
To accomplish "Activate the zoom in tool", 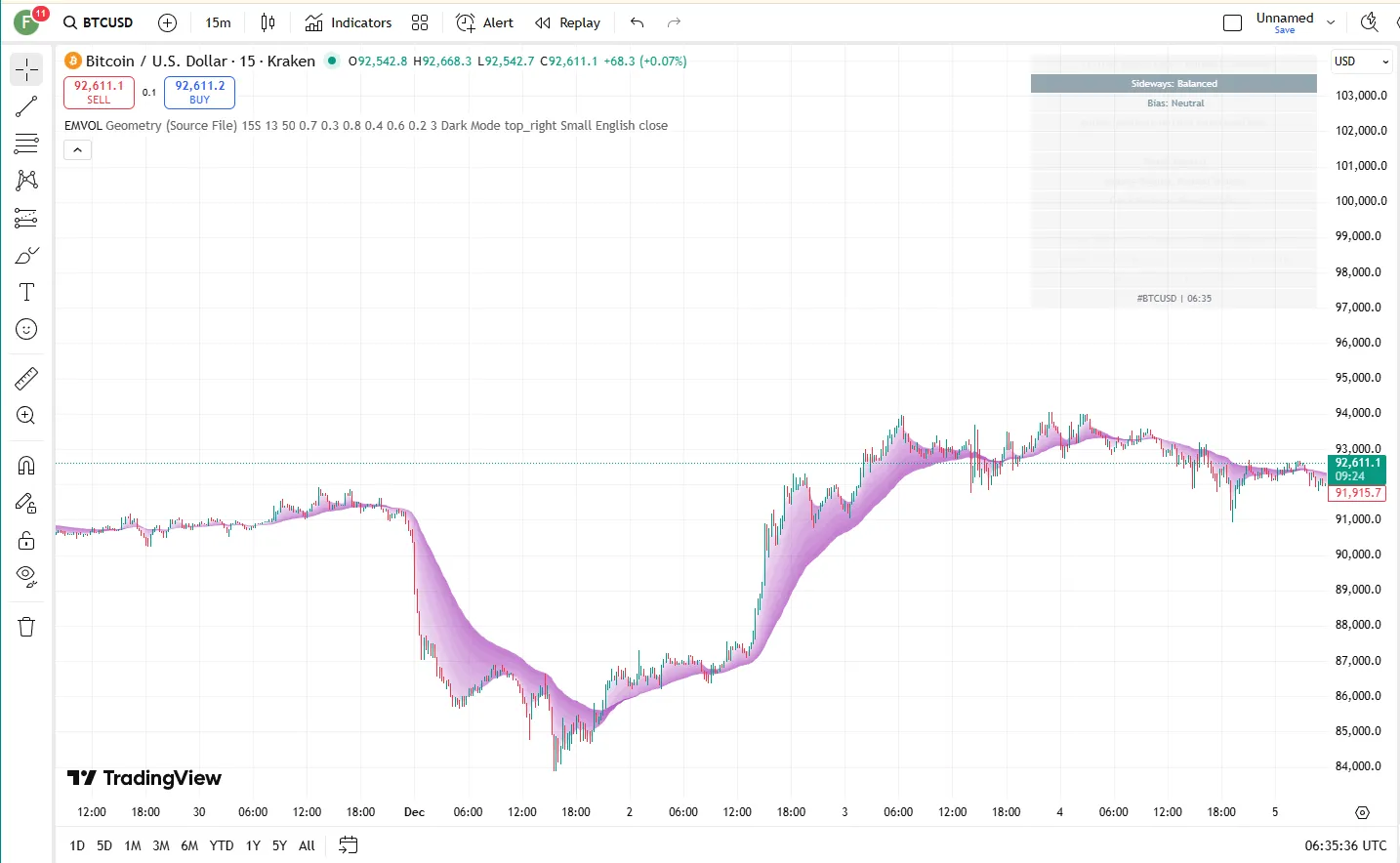I will click(26, 416).
